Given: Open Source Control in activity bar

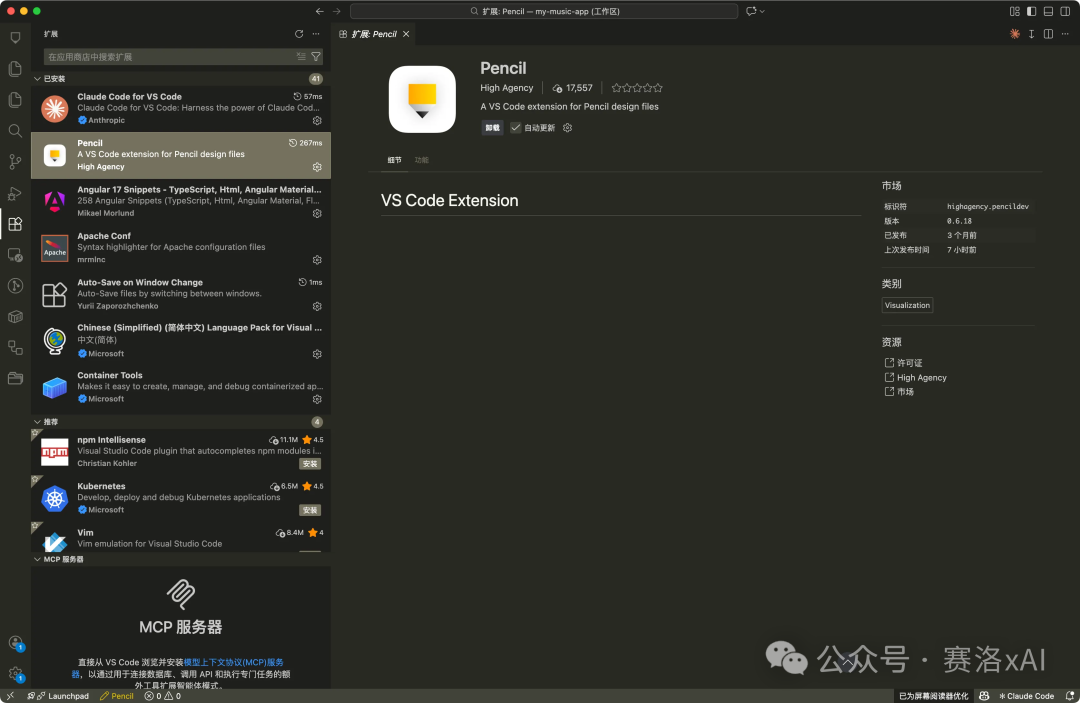Looking at the screenshot, I should tap(15, 162).
